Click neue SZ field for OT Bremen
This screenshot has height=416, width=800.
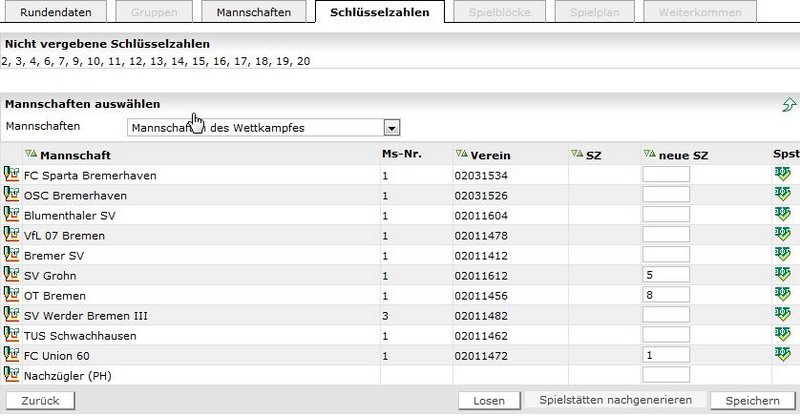(666, 295)
